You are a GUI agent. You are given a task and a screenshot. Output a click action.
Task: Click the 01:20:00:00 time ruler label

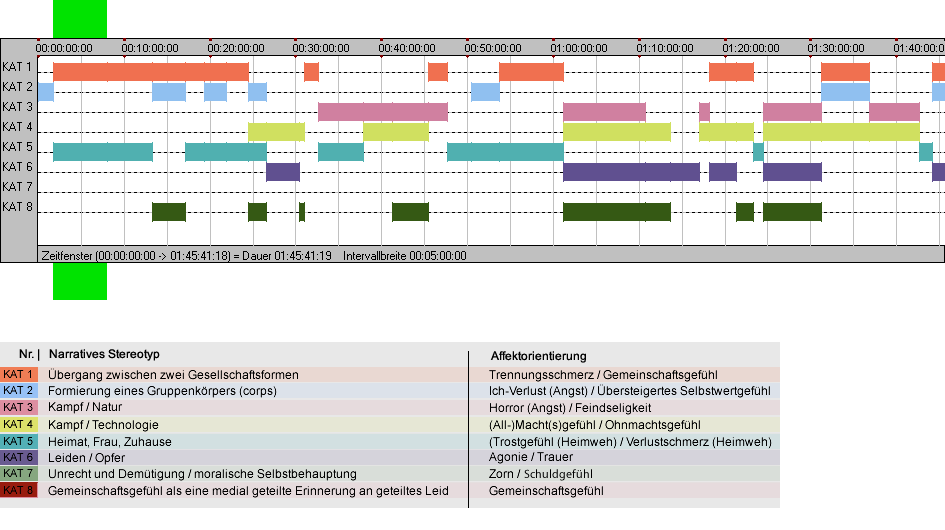751,48
